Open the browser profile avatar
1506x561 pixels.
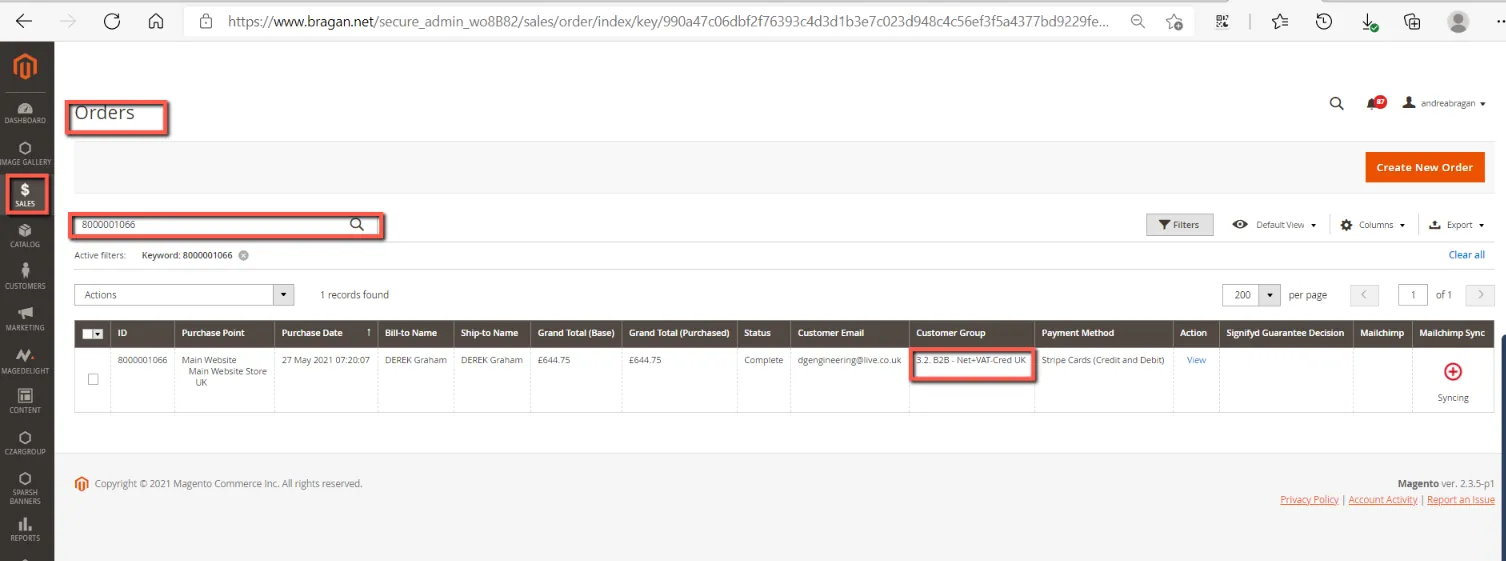pos(1459,21)
